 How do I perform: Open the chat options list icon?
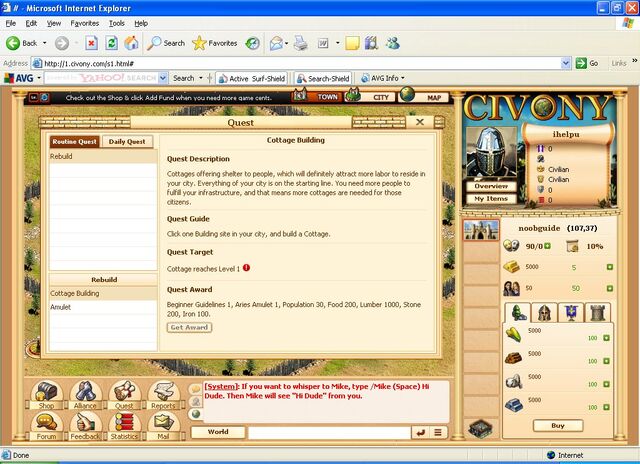point(438,432)
